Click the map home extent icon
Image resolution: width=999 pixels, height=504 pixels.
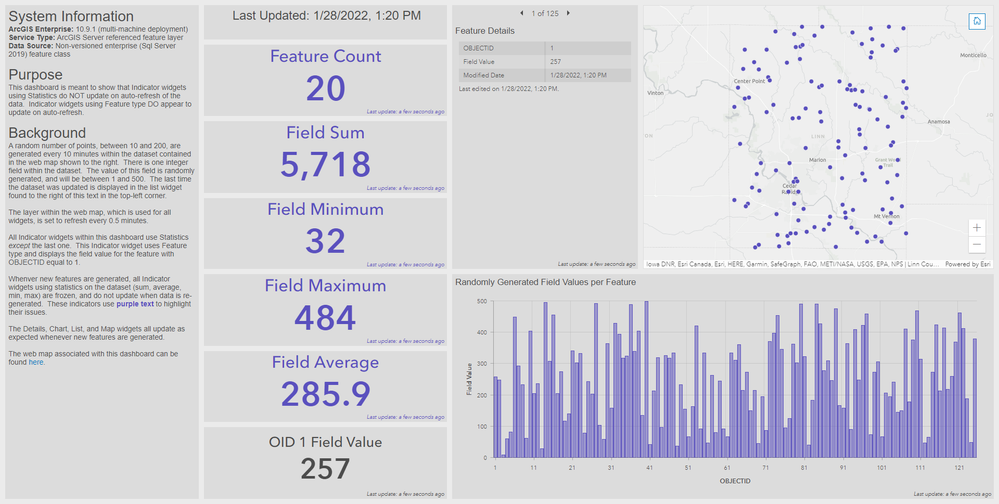tap(976, 21)
